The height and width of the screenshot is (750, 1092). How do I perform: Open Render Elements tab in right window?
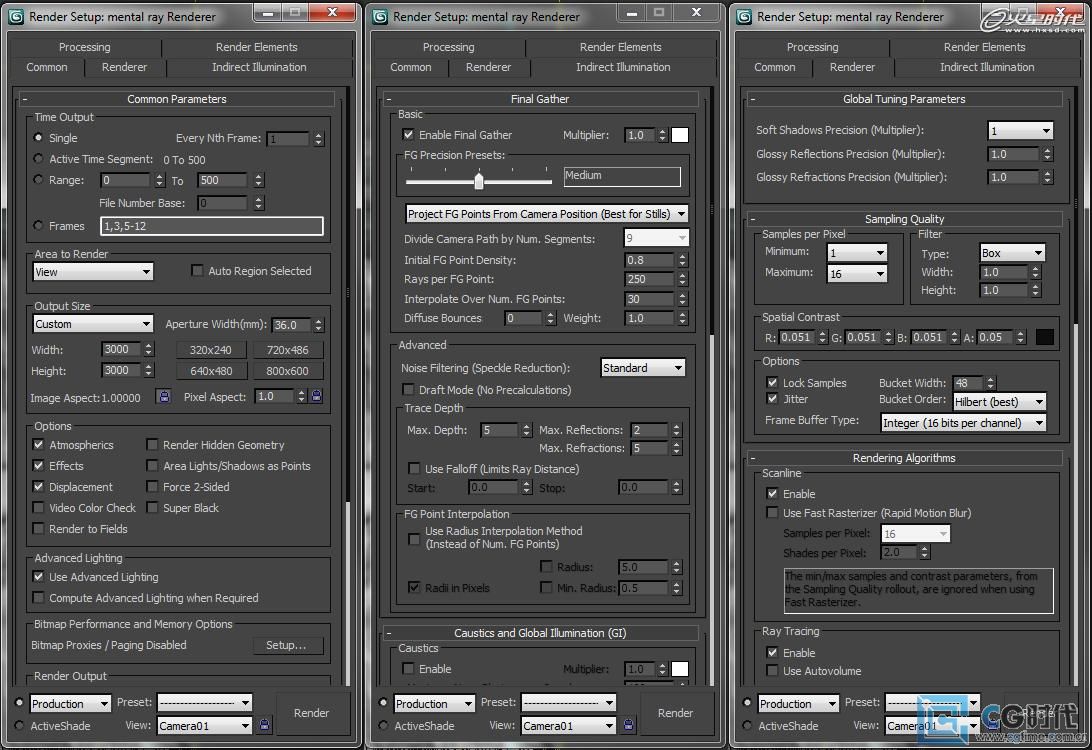(x=984, y=47)
